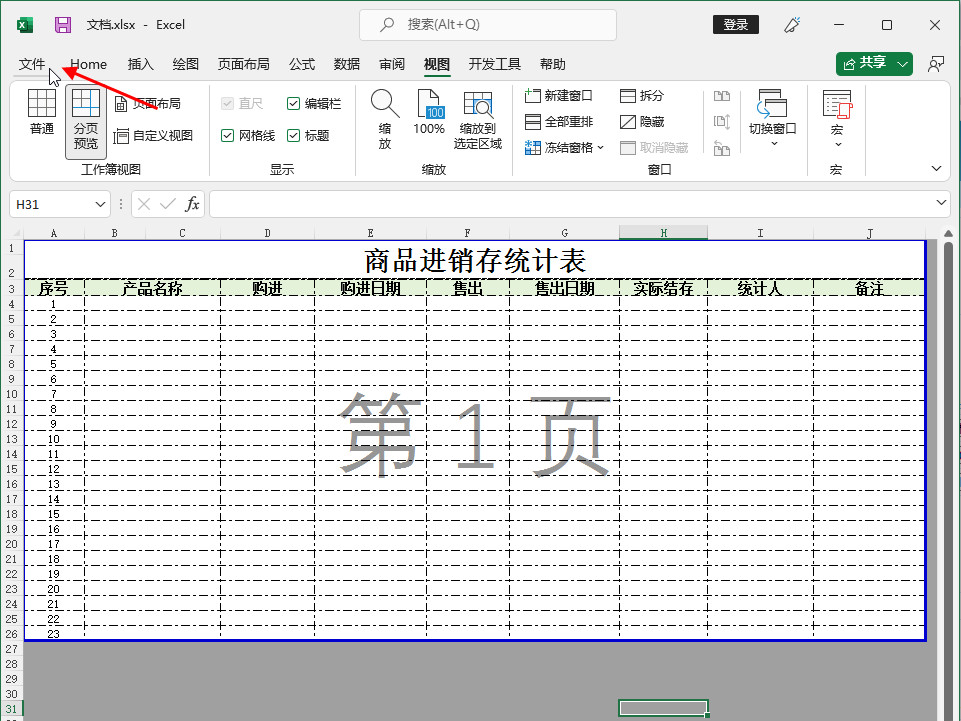Viewport: 961px width, 721px height.
Task: Switch to the Draw (绘图) tab
Action: click(x=186, y=64)
